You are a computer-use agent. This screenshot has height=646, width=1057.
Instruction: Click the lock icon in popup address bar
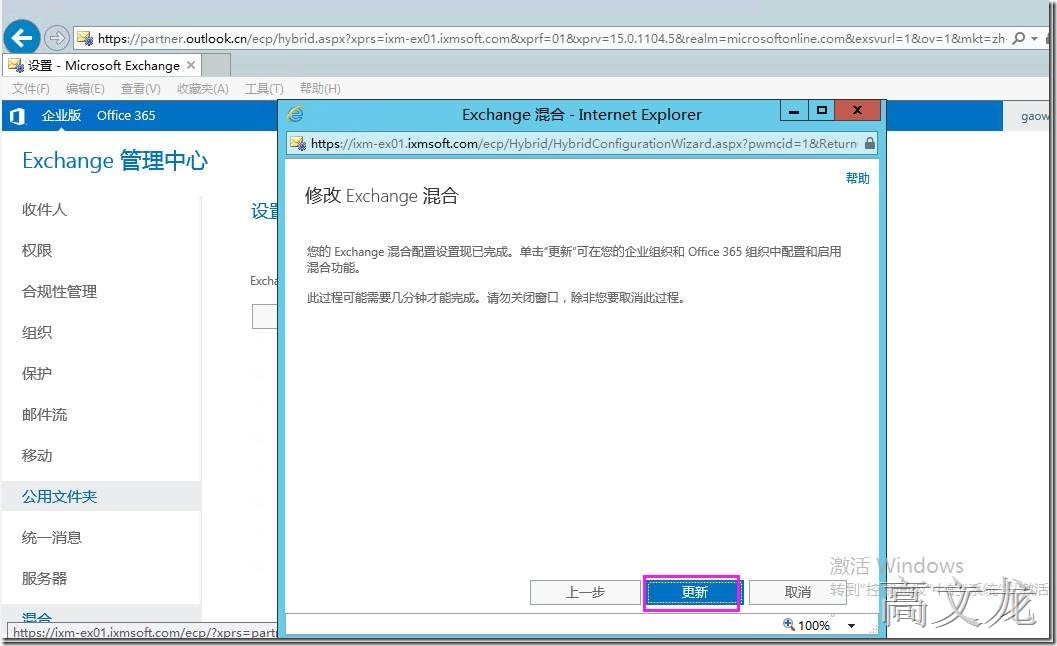[870, 144]
